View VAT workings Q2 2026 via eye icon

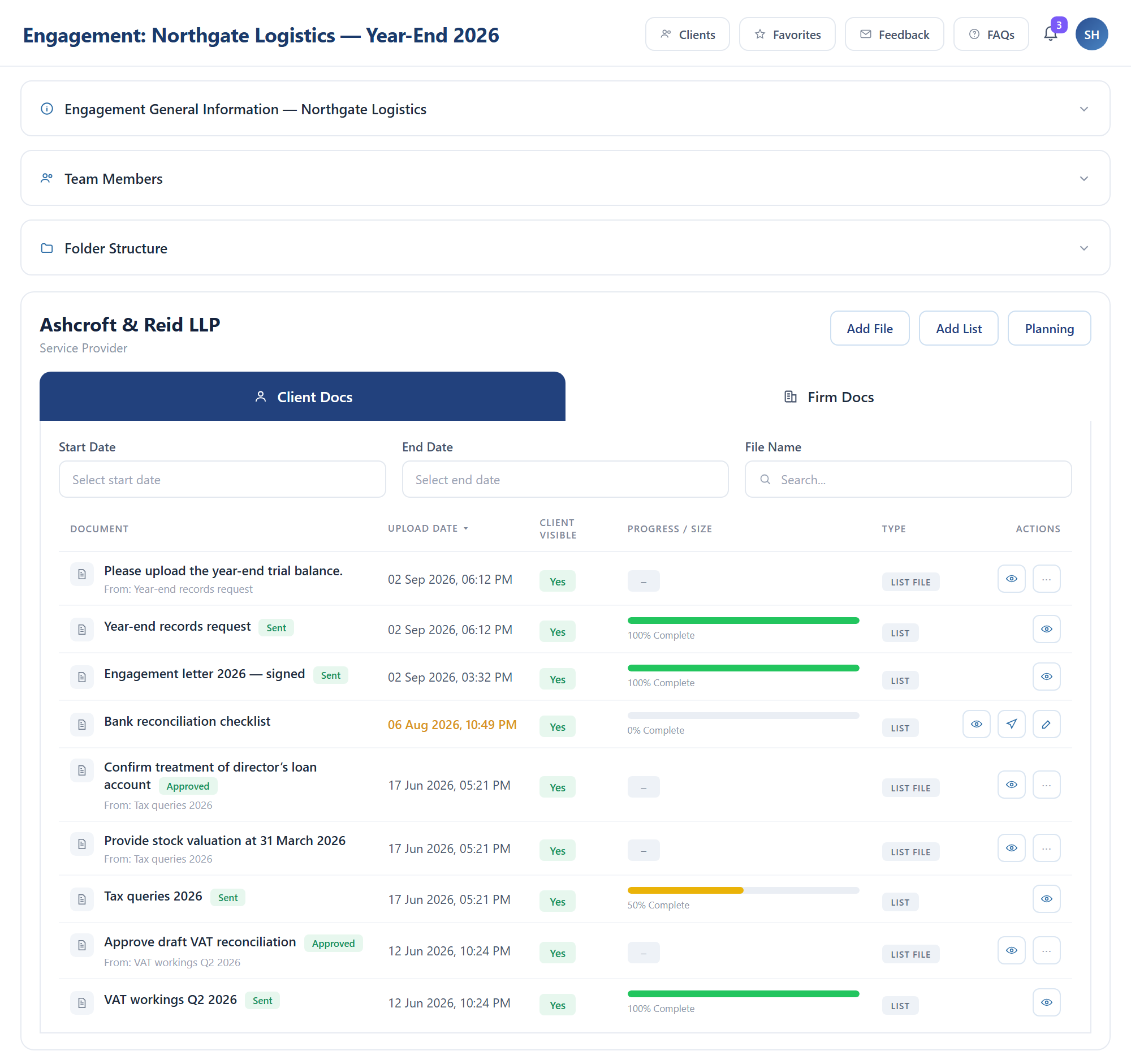pos(1046,1002)
